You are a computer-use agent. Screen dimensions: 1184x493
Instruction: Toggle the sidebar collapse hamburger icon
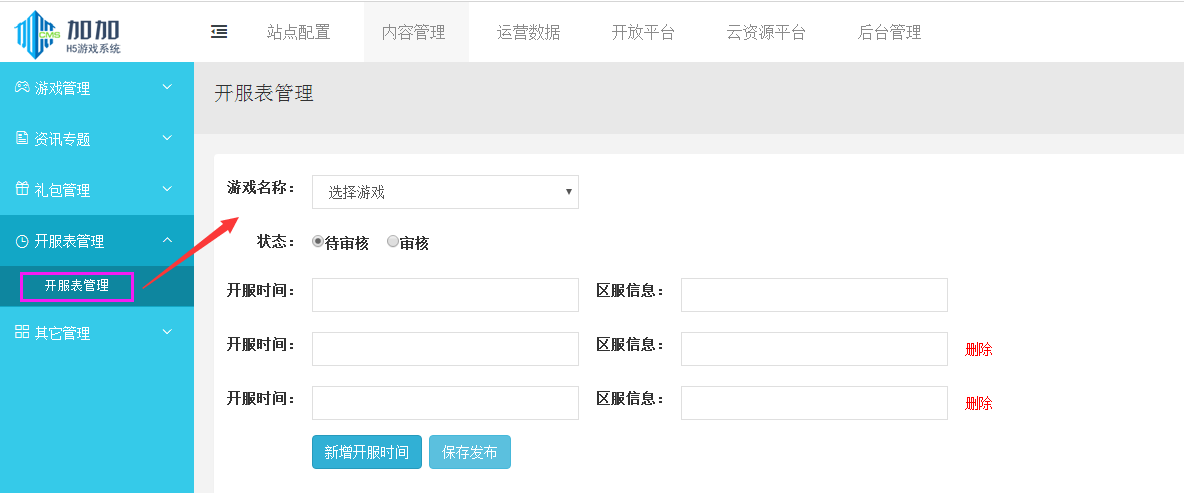(x=219, y=32)
